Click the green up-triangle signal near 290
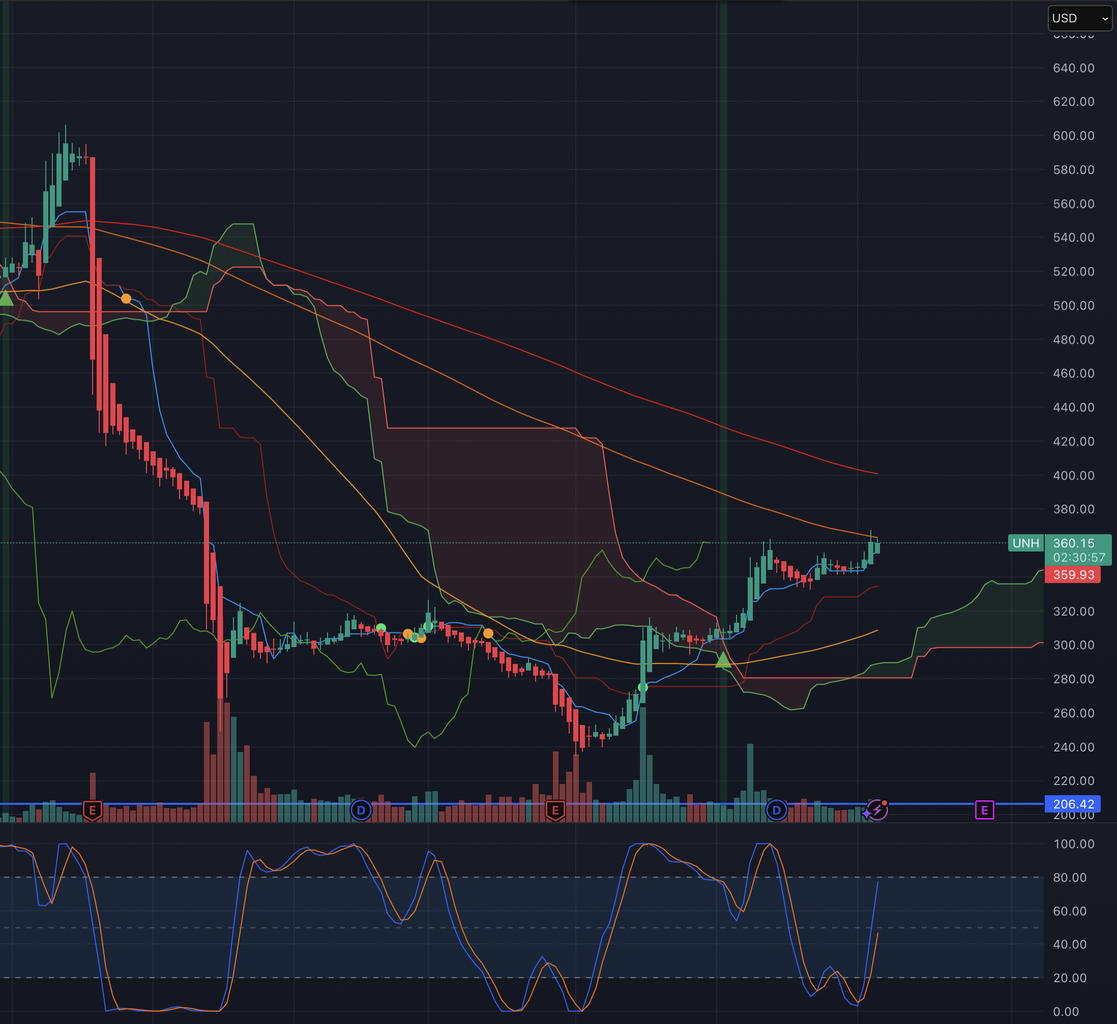1117x1024 pixels. point(723,660)
